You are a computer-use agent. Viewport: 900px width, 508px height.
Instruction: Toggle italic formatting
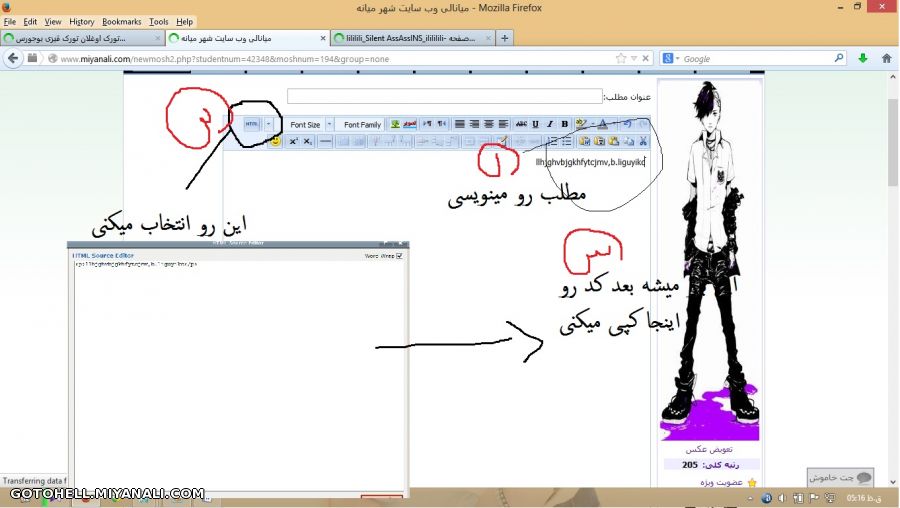(550, 124)
